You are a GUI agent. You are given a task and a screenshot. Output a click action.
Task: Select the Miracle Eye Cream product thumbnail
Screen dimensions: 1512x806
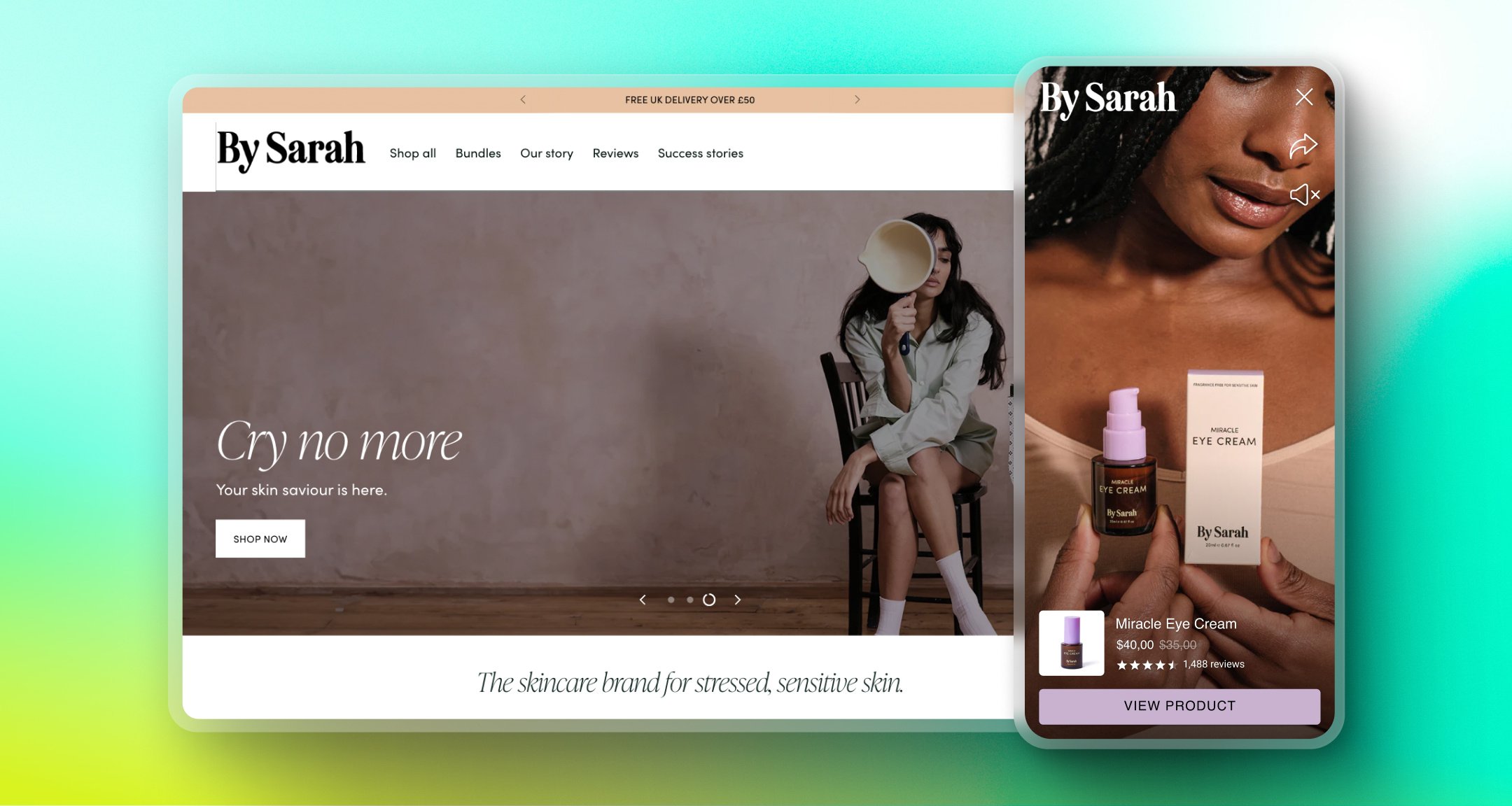click(1072, 643)
